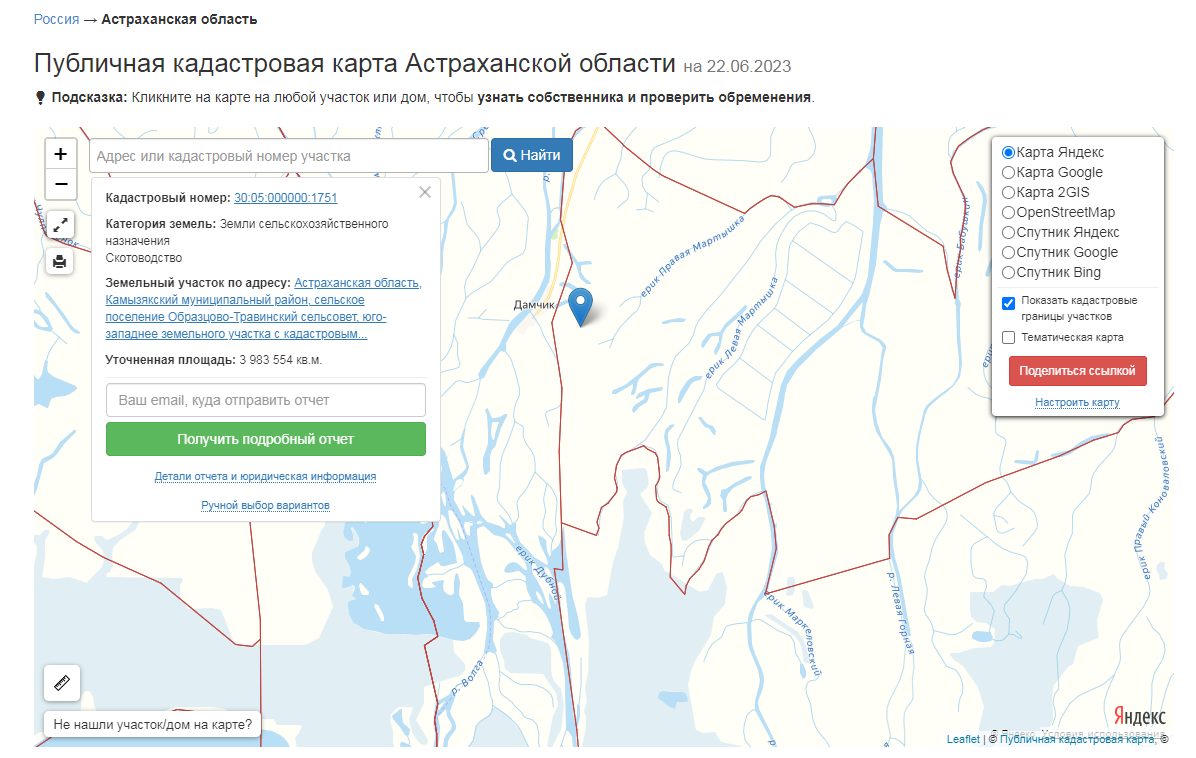Click ерик Правый Коноваловский label

(x=1153, y=509)
